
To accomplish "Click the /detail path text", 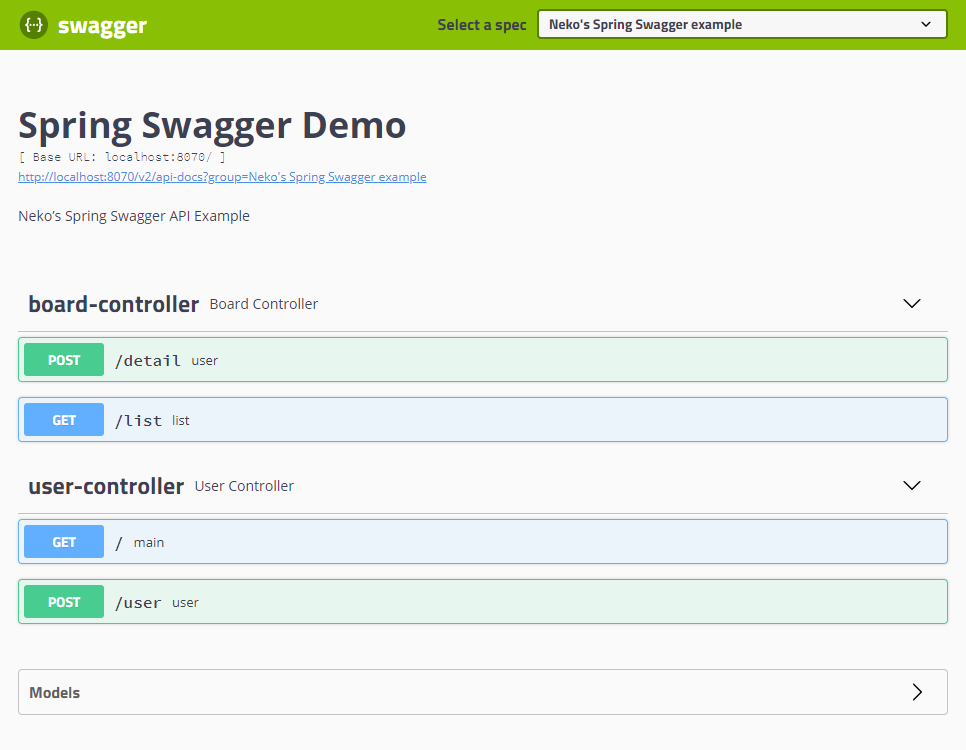I will [x=148, y=361].
